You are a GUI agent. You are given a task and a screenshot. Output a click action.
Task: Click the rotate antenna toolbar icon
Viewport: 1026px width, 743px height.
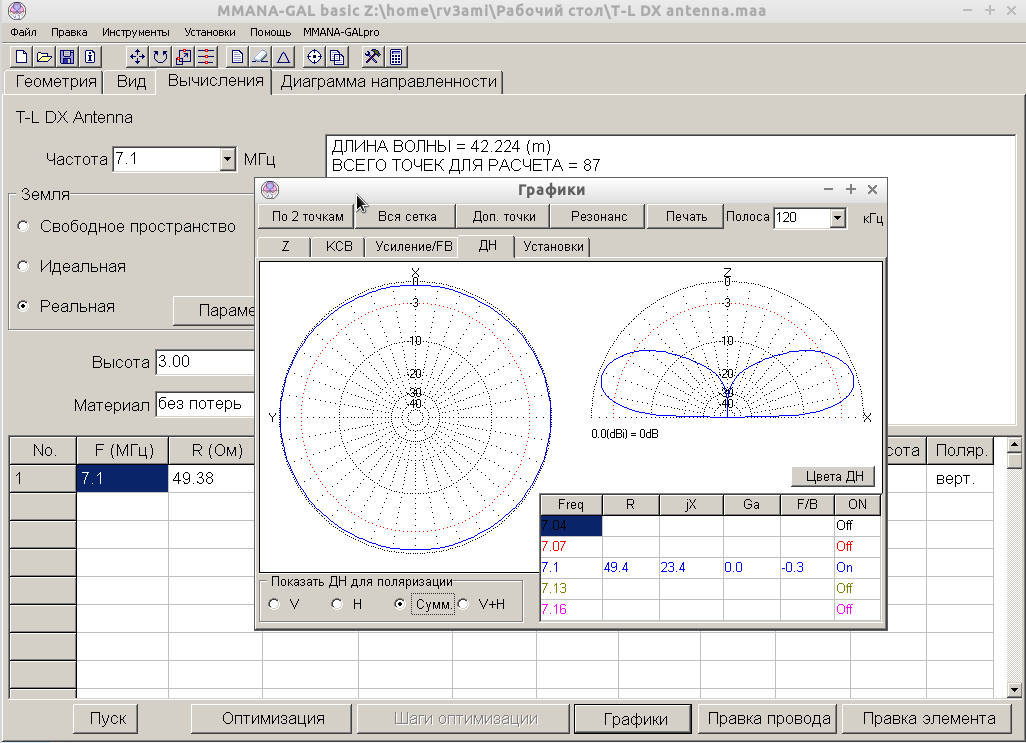coord(160,57)
